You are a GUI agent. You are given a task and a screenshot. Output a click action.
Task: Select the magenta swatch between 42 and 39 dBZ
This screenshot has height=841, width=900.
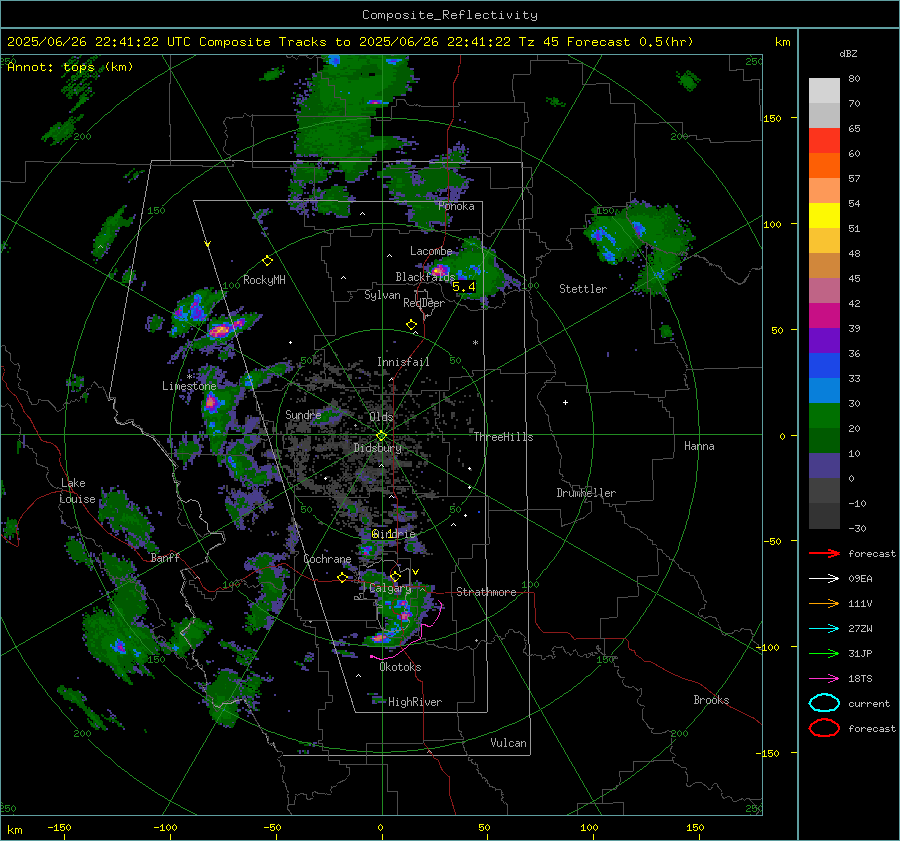coord(824,316)
